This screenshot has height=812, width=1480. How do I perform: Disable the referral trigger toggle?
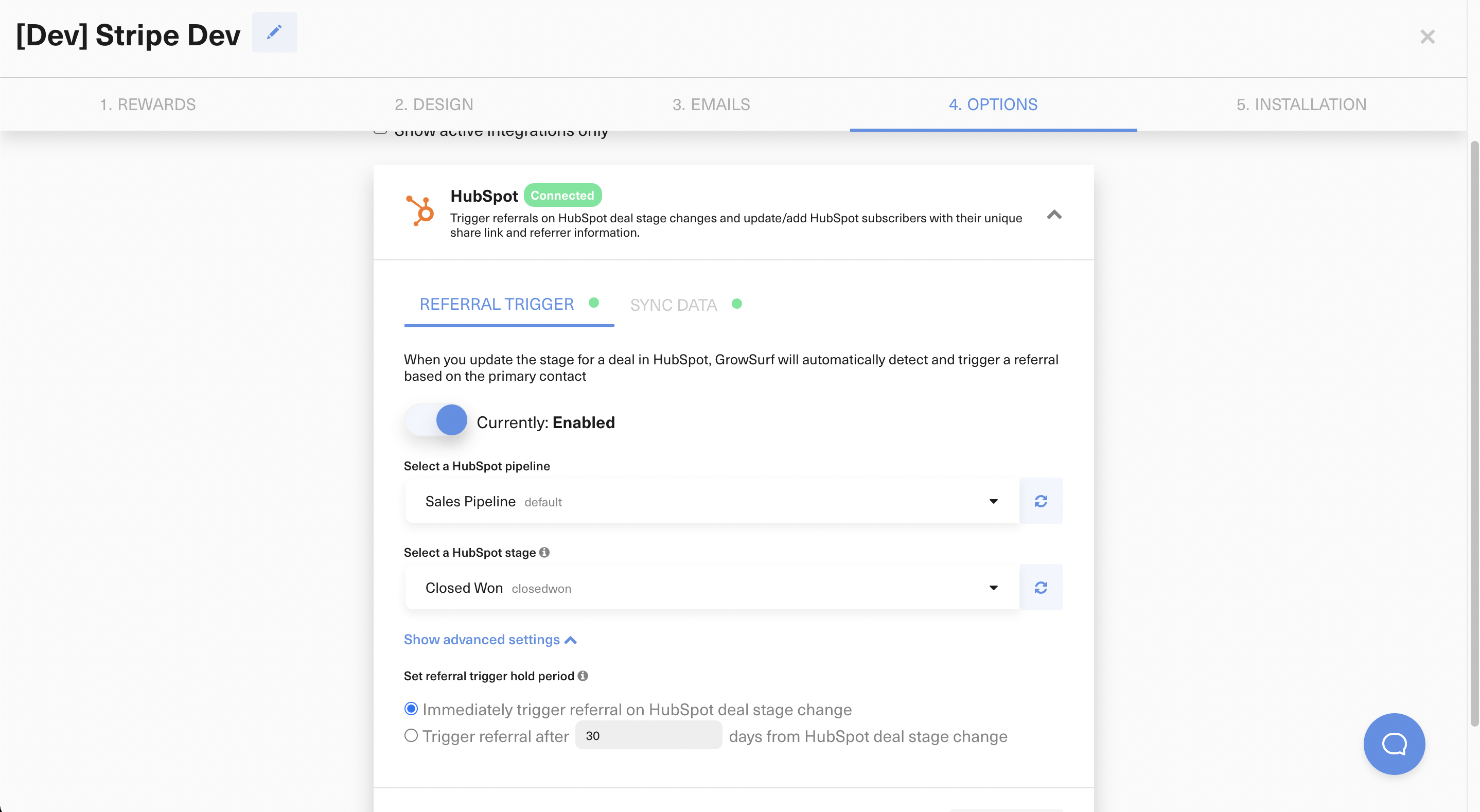pyautogui.click(x=437, y=420)
